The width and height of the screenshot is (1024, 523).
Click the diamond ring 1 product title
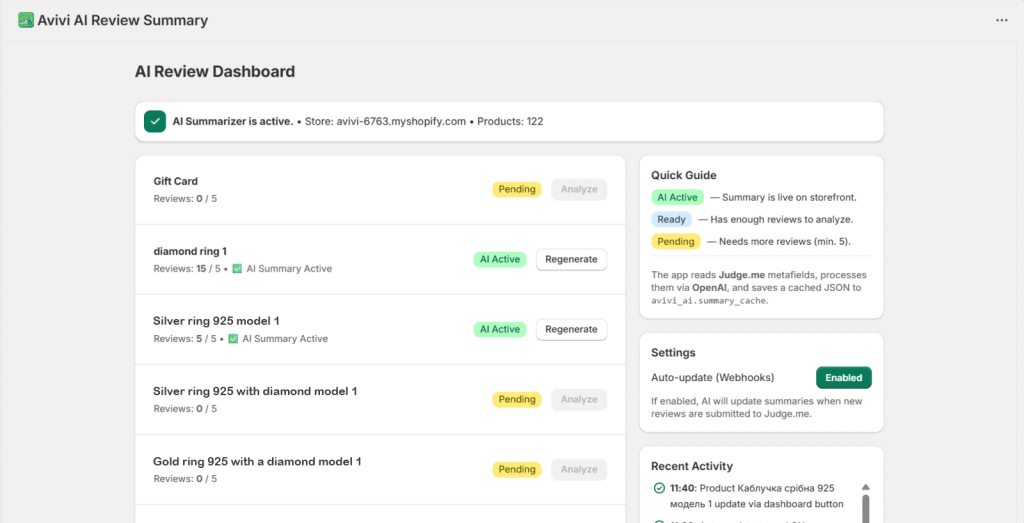190,251
